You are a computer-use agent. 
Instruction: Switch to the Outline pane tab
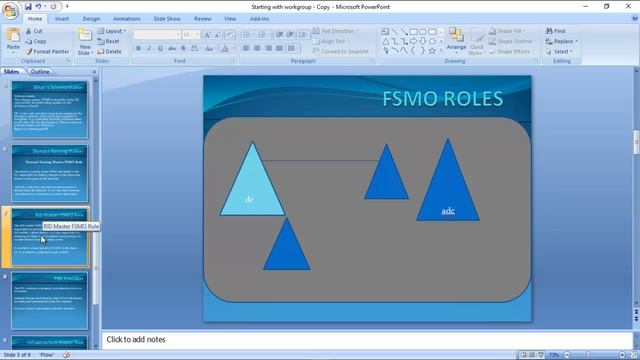tap(40, 71)
